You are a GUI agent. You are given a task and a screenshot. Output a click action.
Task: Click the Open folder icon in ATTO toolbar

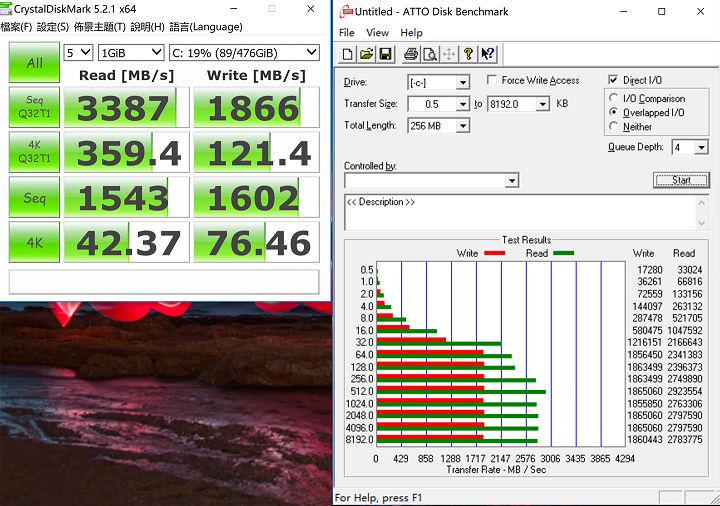[367, 54]
